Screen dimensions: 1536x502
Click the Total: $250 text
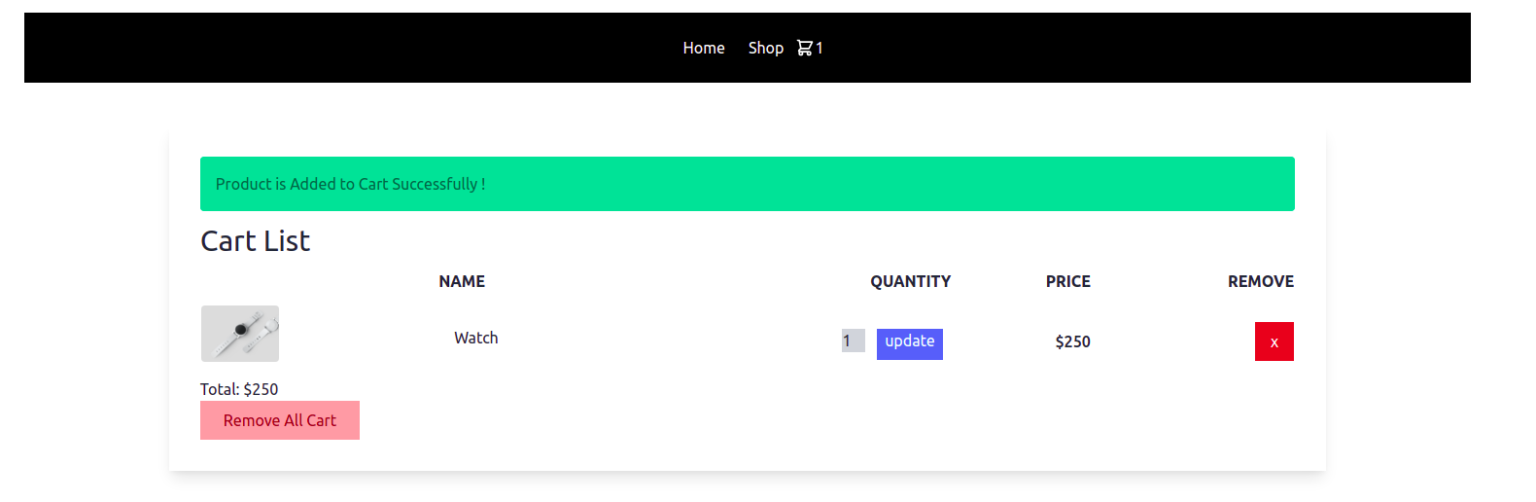[x=239, y=389]
